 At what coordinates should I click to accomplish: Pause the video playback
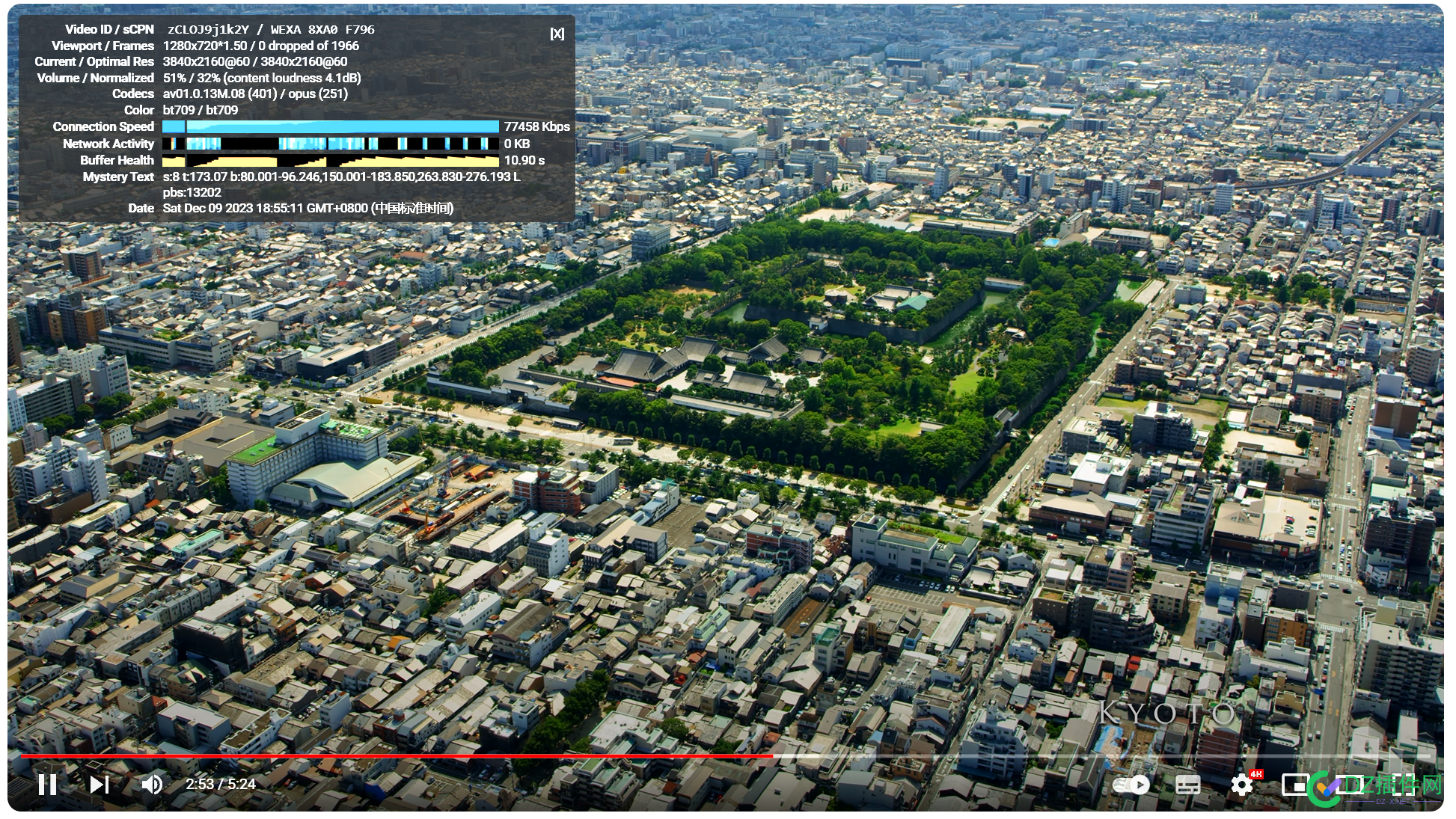click(47, 784)
